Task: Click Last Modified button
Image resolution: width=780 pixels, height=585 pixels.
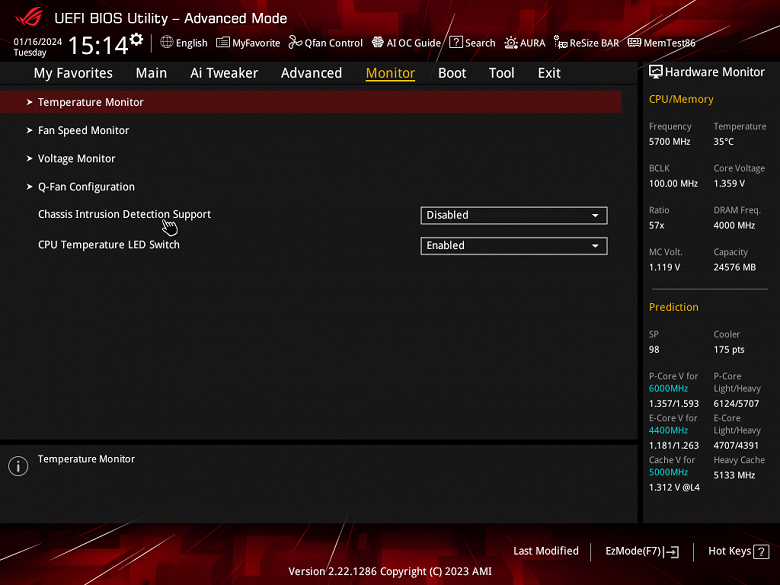Action: click(x=546, y=551)
